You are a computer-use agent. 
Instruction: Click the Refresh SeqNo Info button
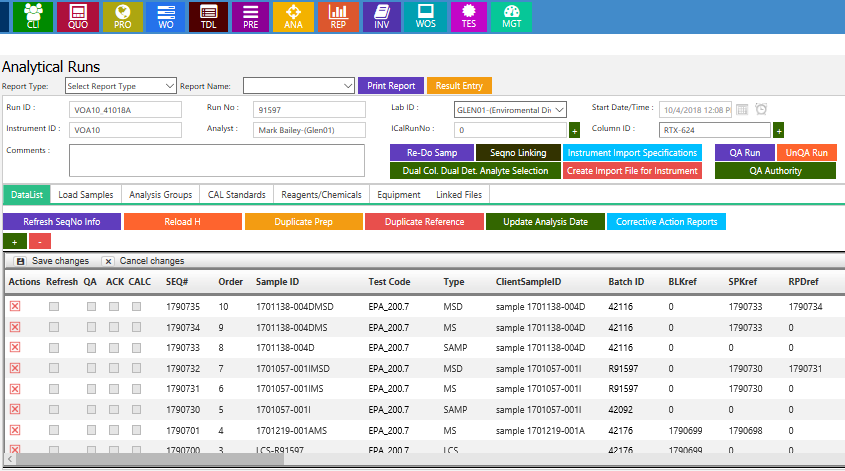tap(62, 221)
